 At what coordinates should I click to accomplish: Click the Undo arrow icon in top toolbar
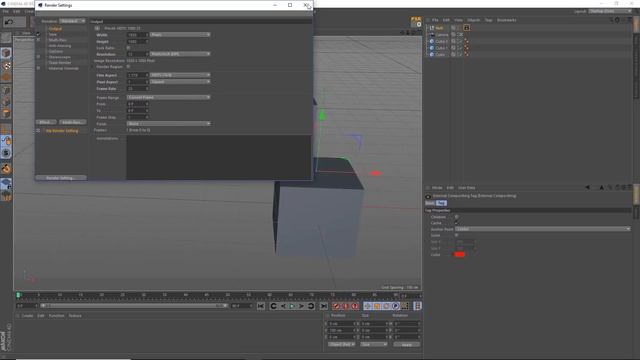click(x=9, y=22)
